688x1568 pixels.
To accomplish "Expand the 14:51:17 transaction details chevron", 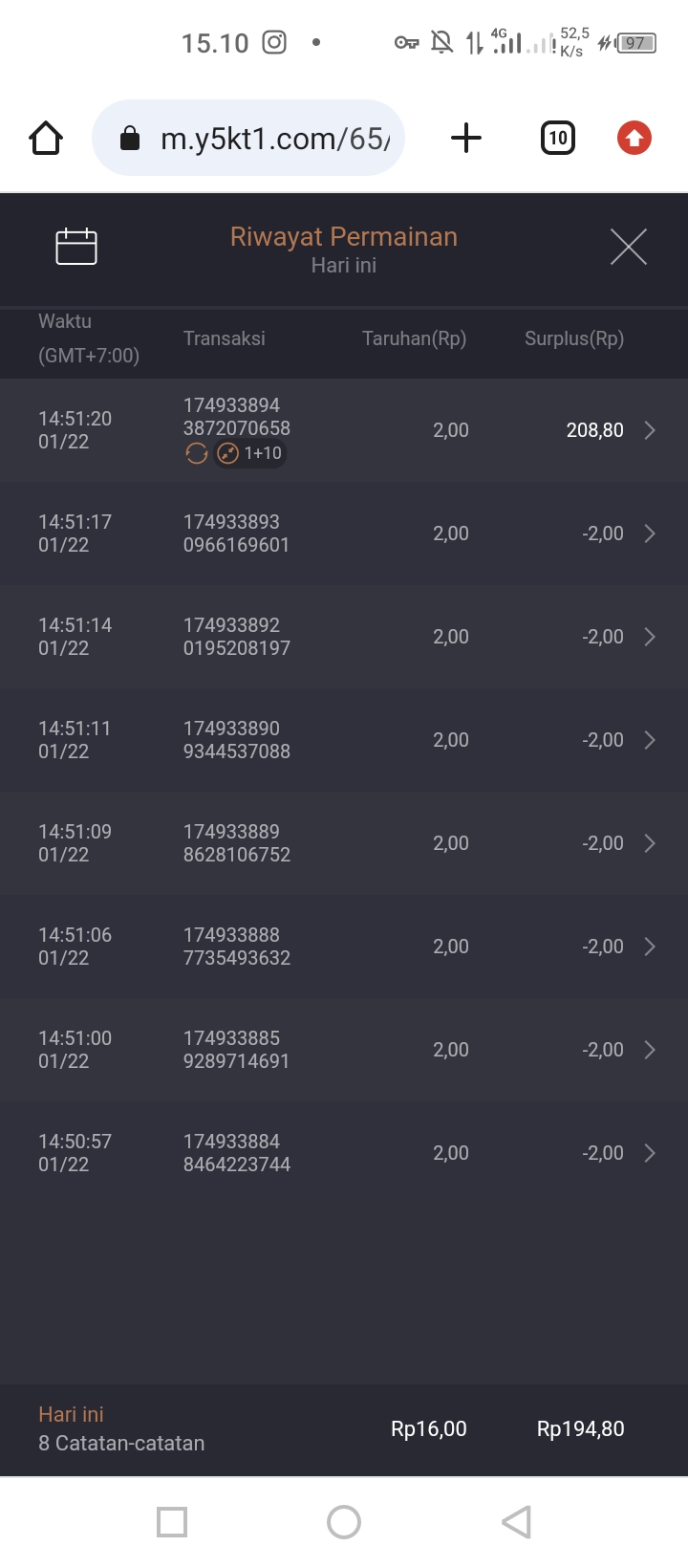I will tap(650, 534).
